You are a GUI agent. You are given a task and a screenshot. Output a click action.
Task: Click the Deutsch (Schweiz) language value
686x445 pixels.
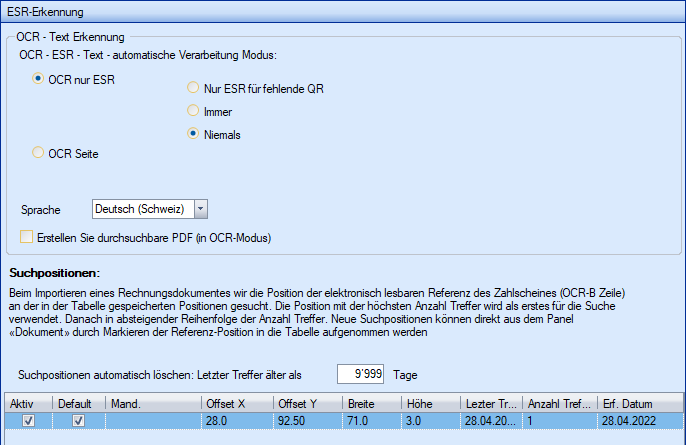[144, 209]
